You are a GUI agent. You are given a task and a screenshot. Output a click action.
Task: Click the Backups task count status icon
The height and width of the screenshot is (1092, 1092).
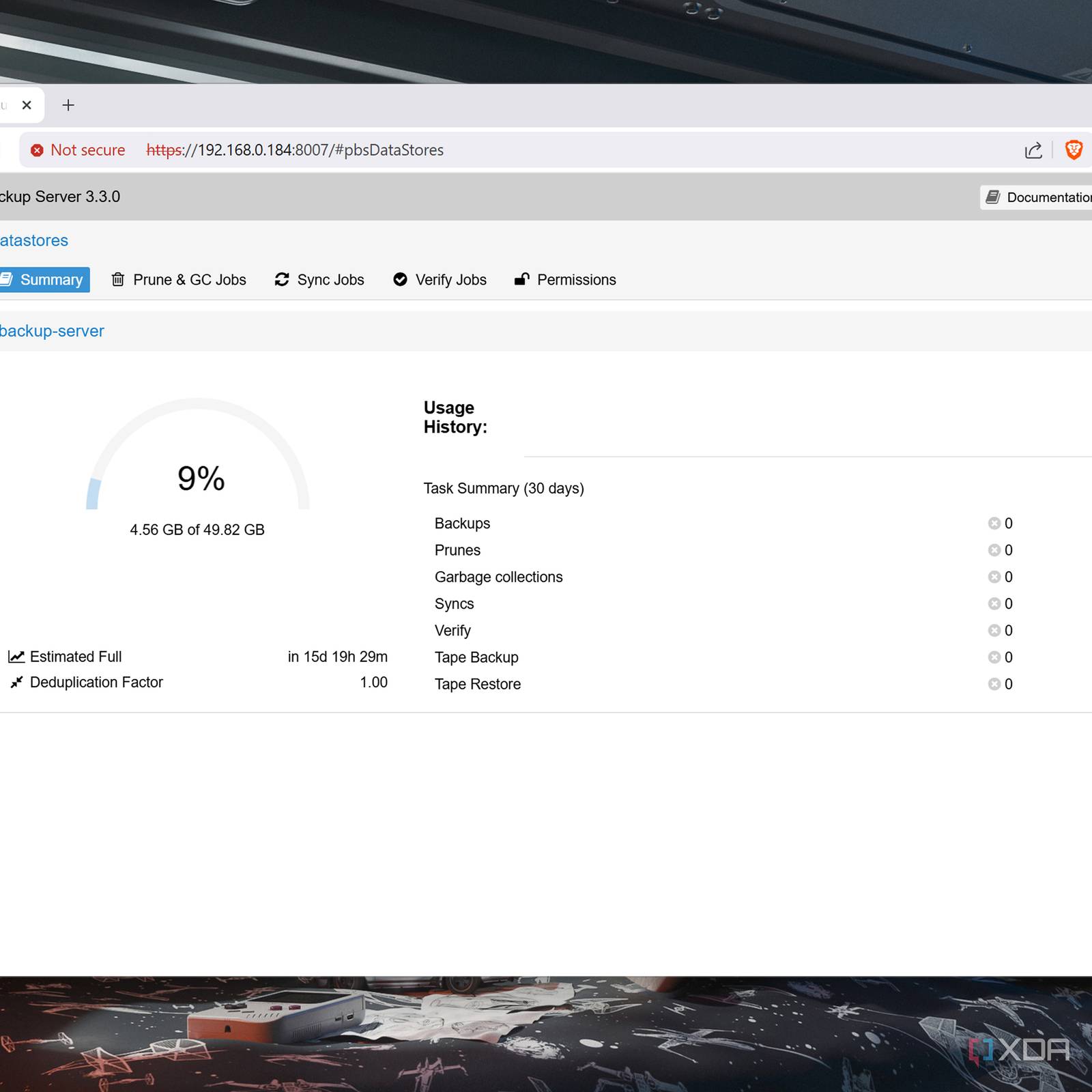pos(994,523)
